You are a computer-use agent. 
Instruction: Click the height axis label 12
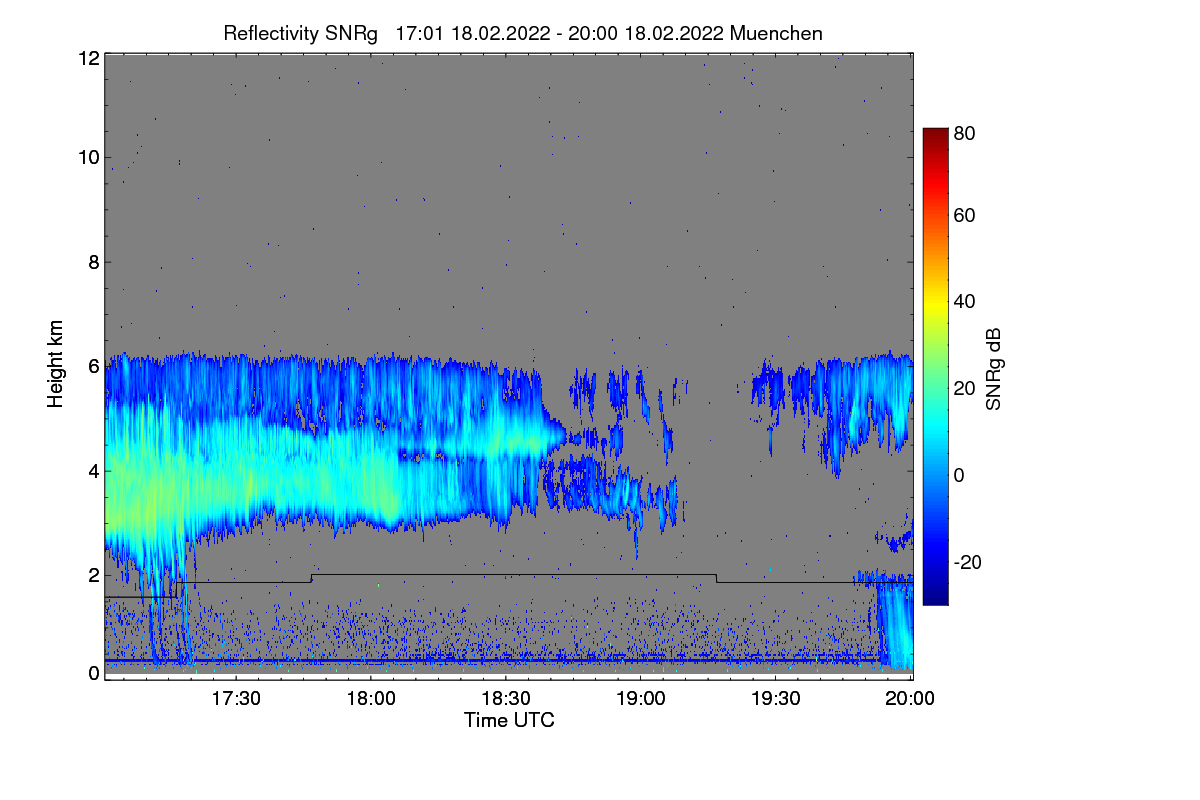[x=88, y=58]
